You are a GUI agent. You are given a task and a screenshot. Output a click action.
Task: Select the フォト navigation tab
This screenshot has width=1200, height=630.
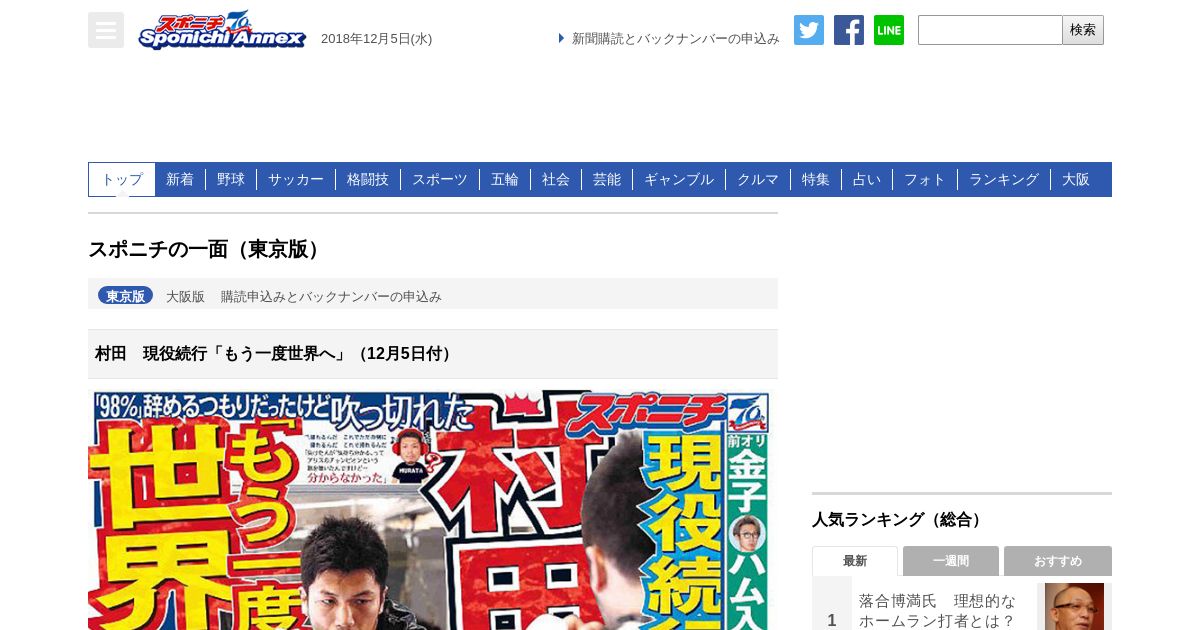click(x=925, y=179)
